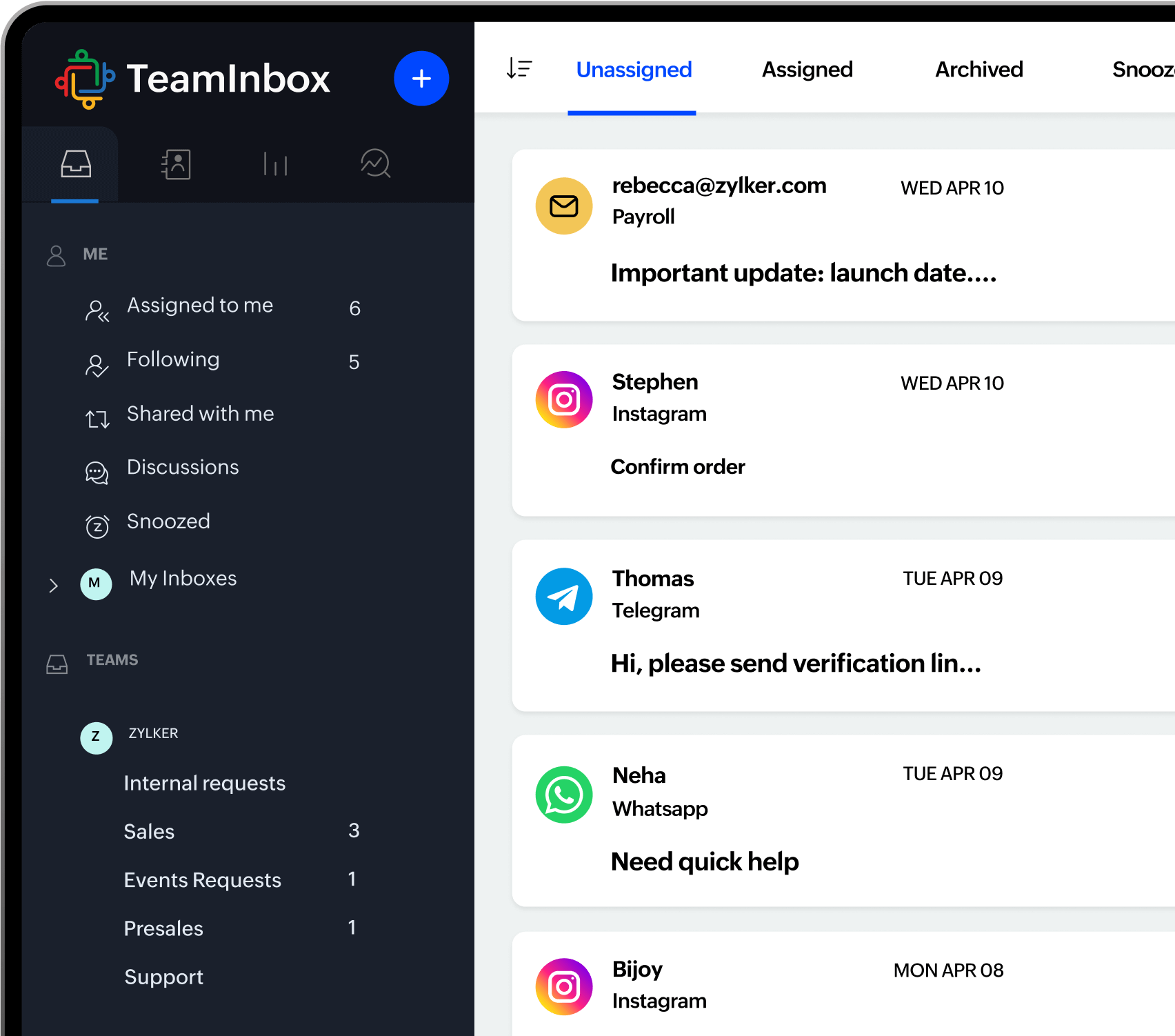Switch to the Snoozed tab at top

coord(1143,70)
